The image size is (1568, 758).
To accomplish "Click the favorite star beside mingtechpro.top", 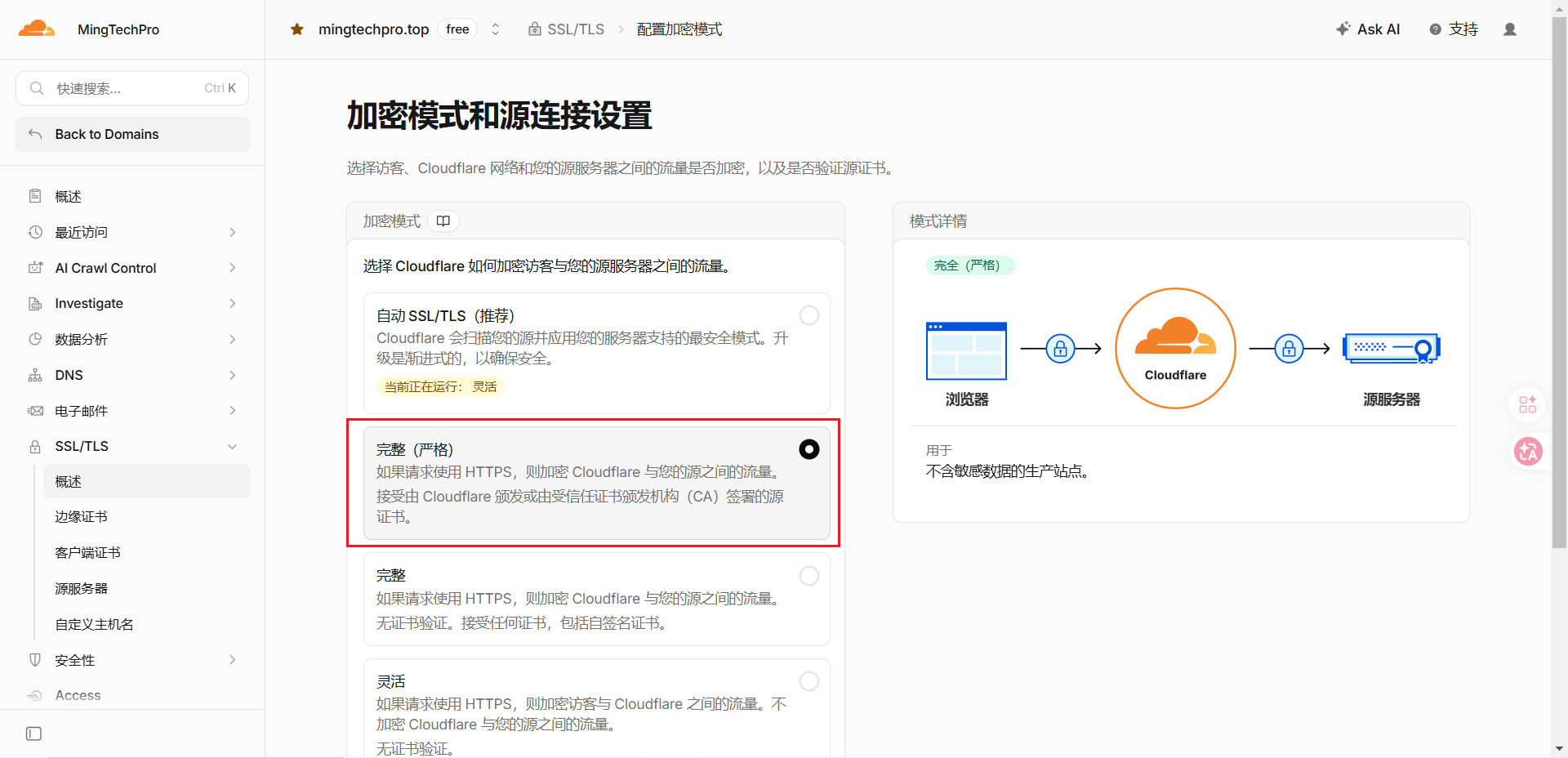I will click(x=297, y=29).
